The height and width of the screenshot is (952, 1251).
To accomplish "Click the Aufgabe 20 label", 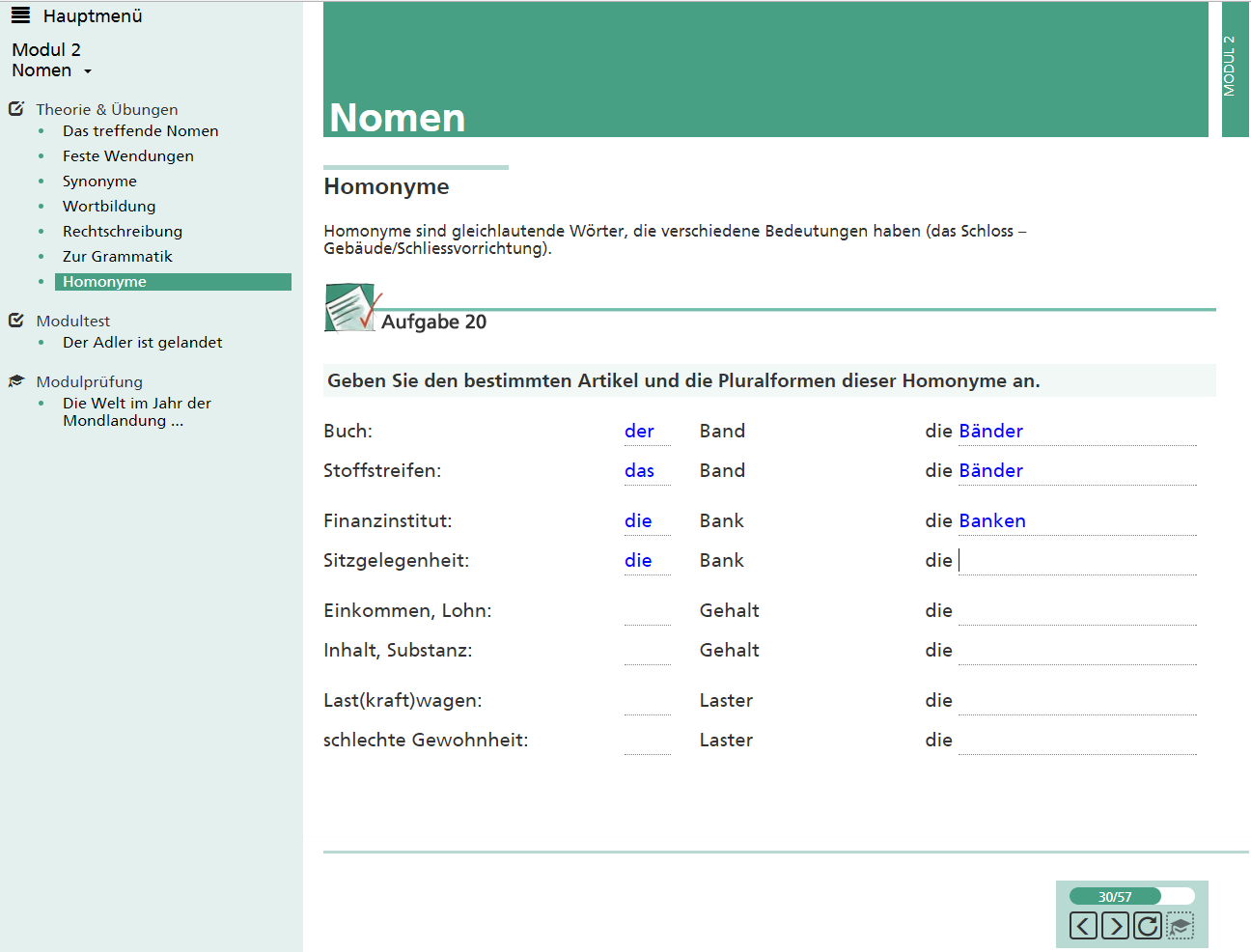I will [433, 322].
